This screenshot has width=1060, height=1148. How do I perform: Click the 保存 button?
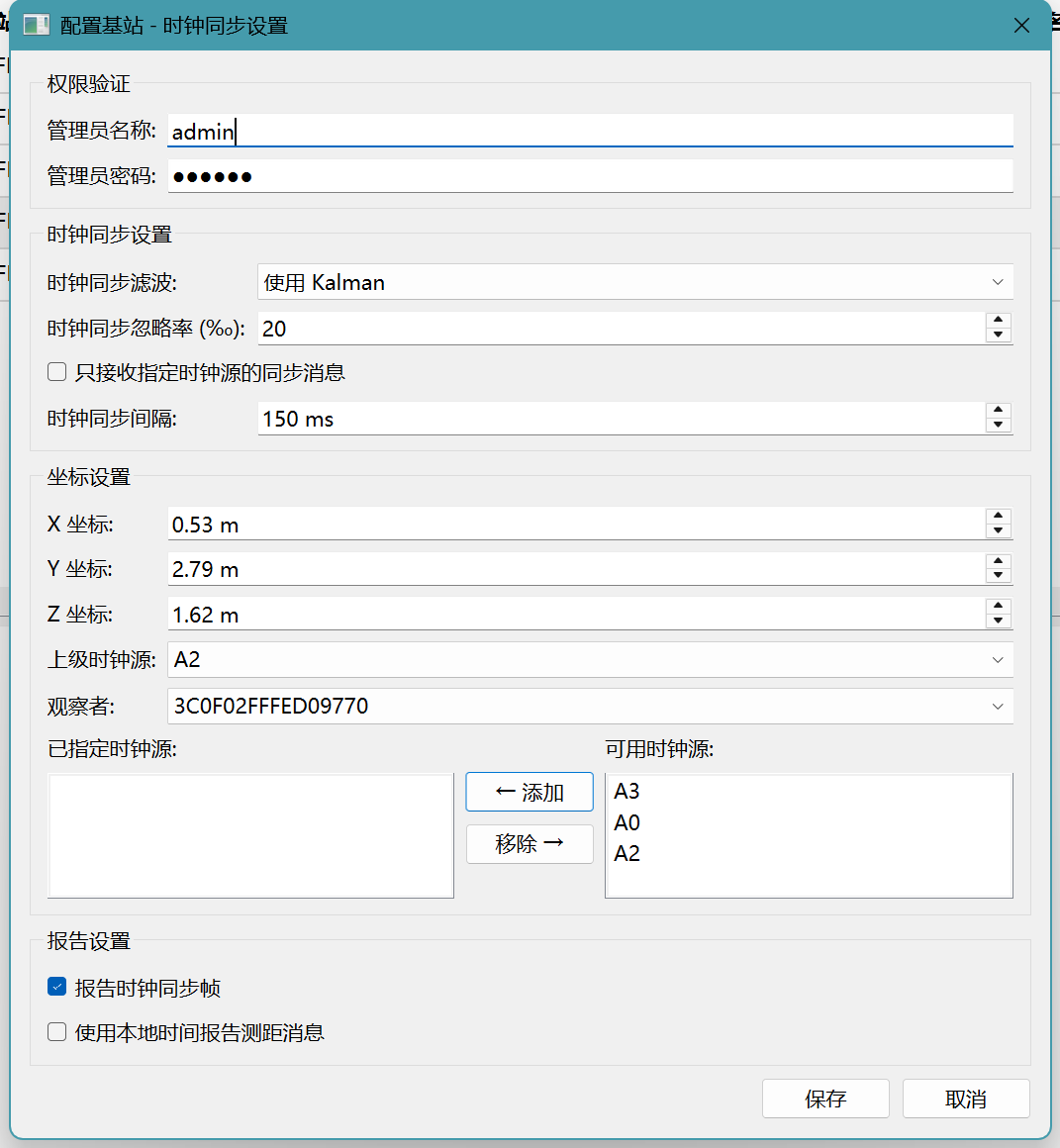tap(824, 1099)
